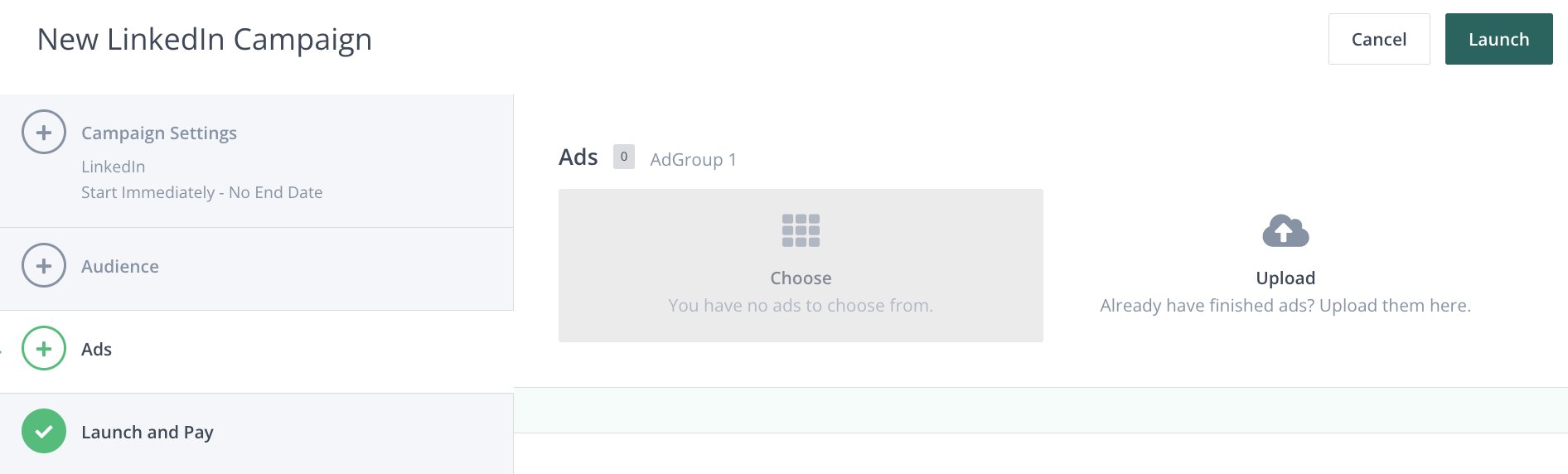Image resolution: width=1568 pixels, height=474 pixels.
Task: Click 'Start Immediately - No End Date' text
Action: (202, 192)
